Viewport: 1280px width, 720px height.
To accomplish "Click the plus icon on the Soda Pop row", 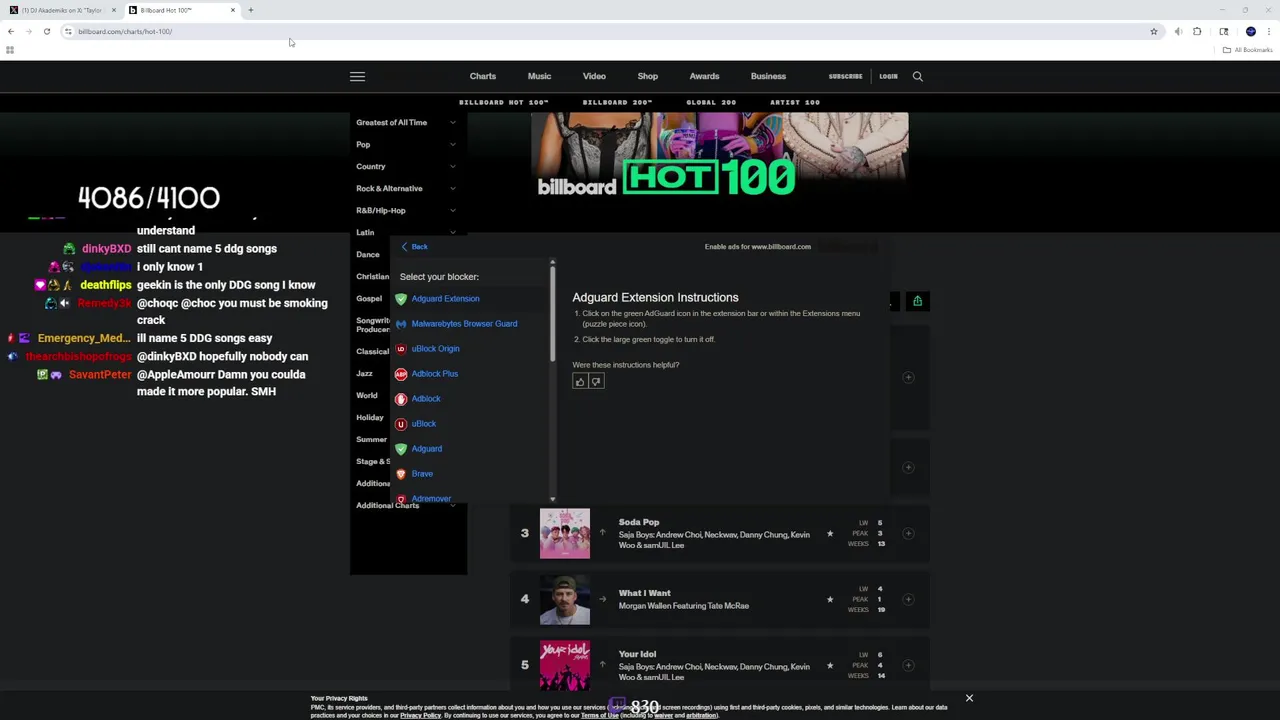I will click(908, 533).
